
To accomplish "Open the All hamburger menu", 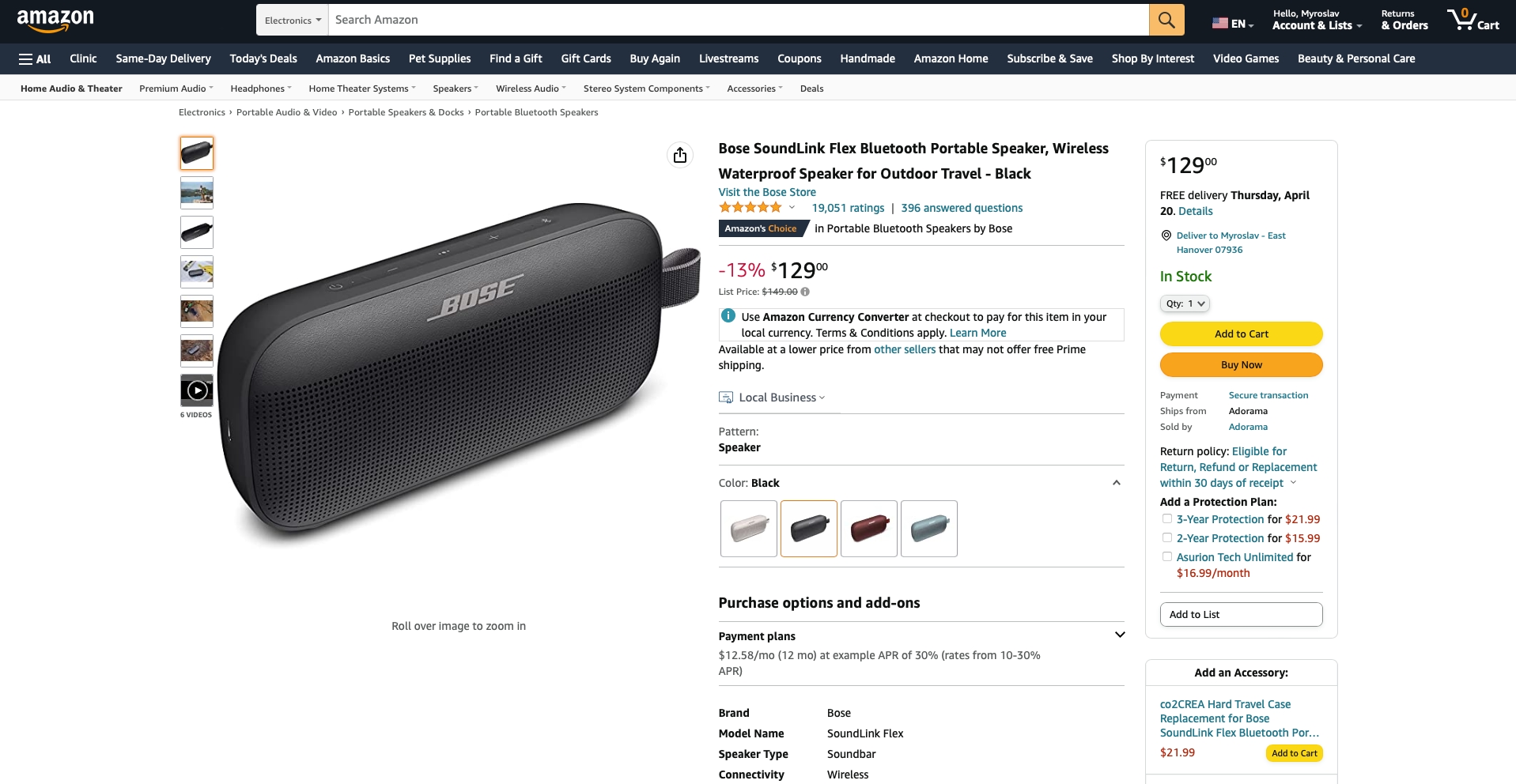I will tap(35, 58).
